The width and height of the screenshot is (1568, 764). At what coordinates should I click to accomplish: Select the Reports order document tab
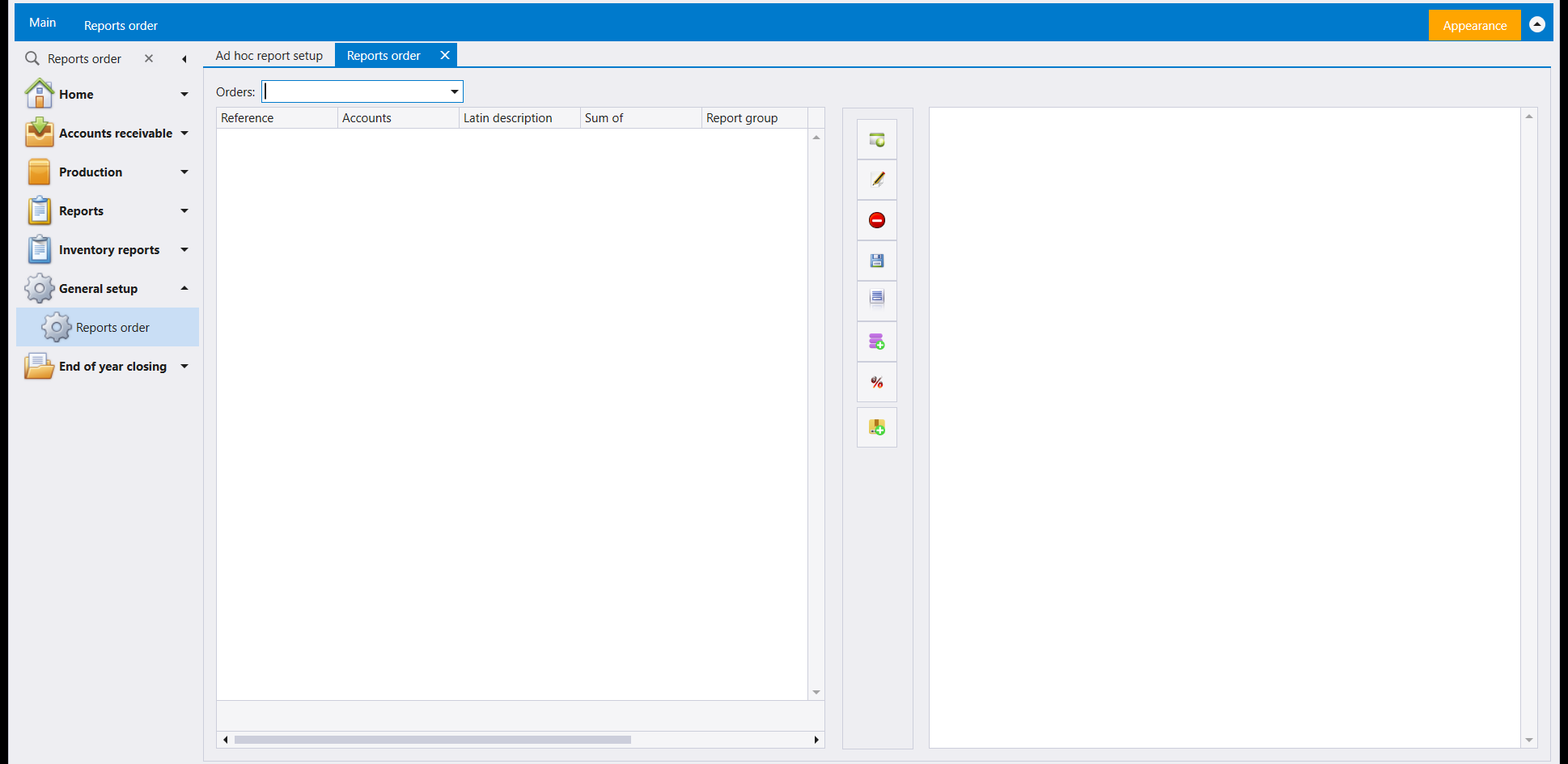pos(384,55)
